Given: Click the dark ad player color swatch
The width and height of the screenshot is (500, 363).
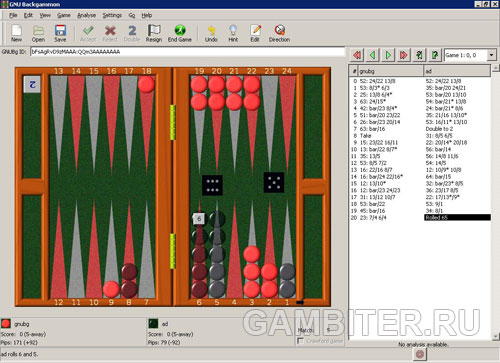Looking at the screenshot, I should (153, 324).
